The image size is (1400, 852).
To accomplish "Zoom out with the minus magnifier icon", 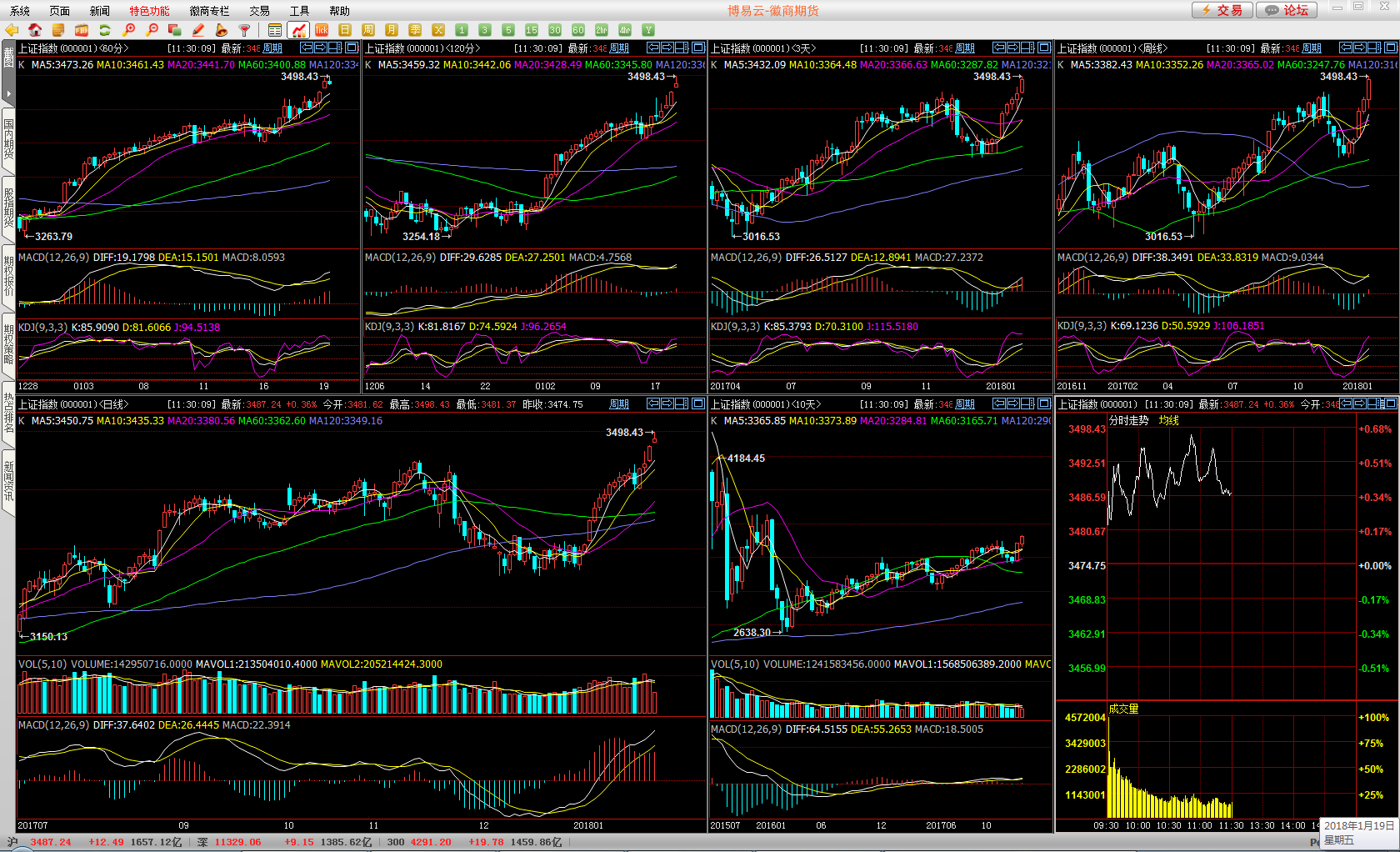I will (152, 30).
